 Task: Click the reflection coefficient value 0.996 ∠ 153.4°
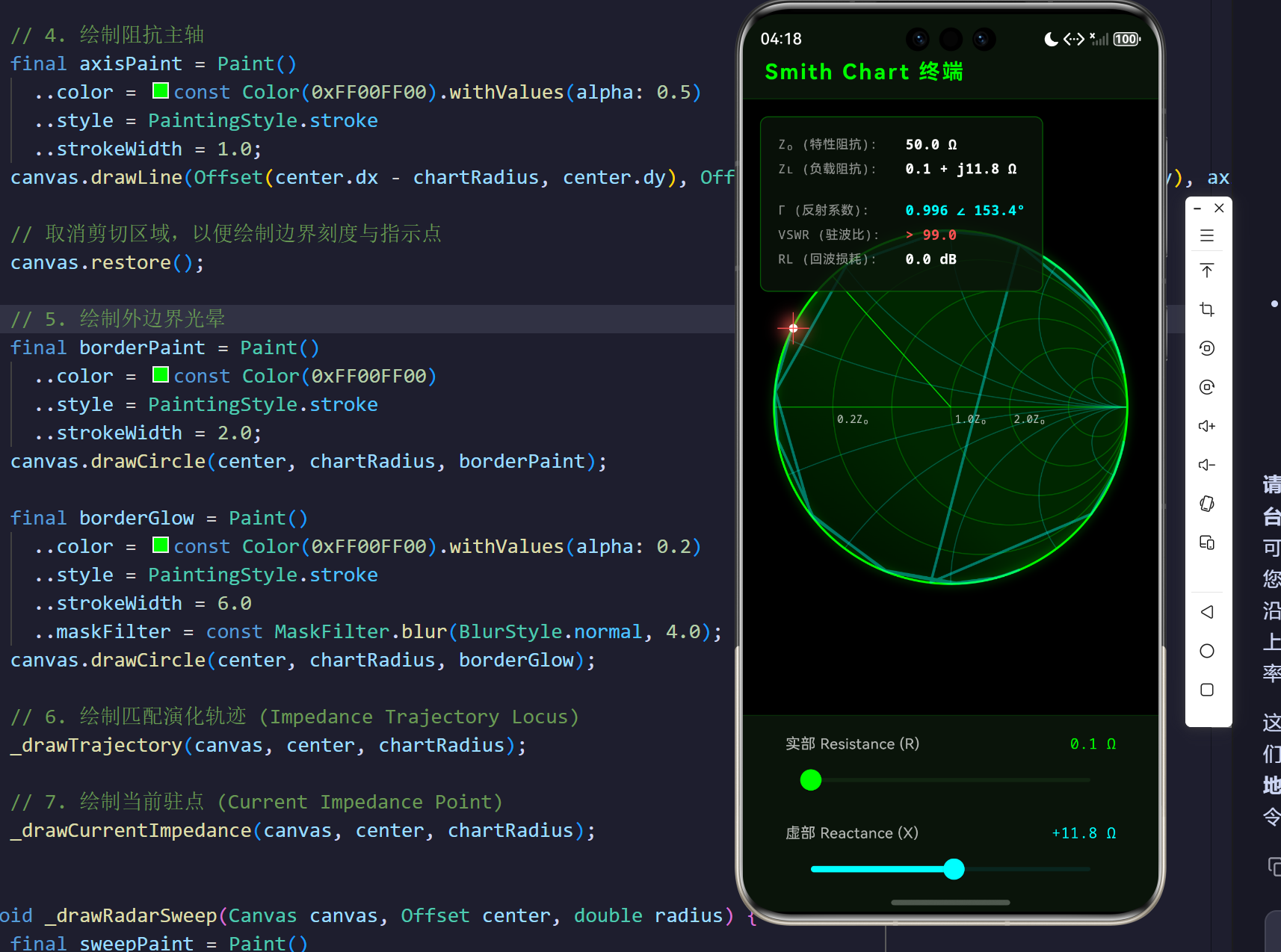965,211
